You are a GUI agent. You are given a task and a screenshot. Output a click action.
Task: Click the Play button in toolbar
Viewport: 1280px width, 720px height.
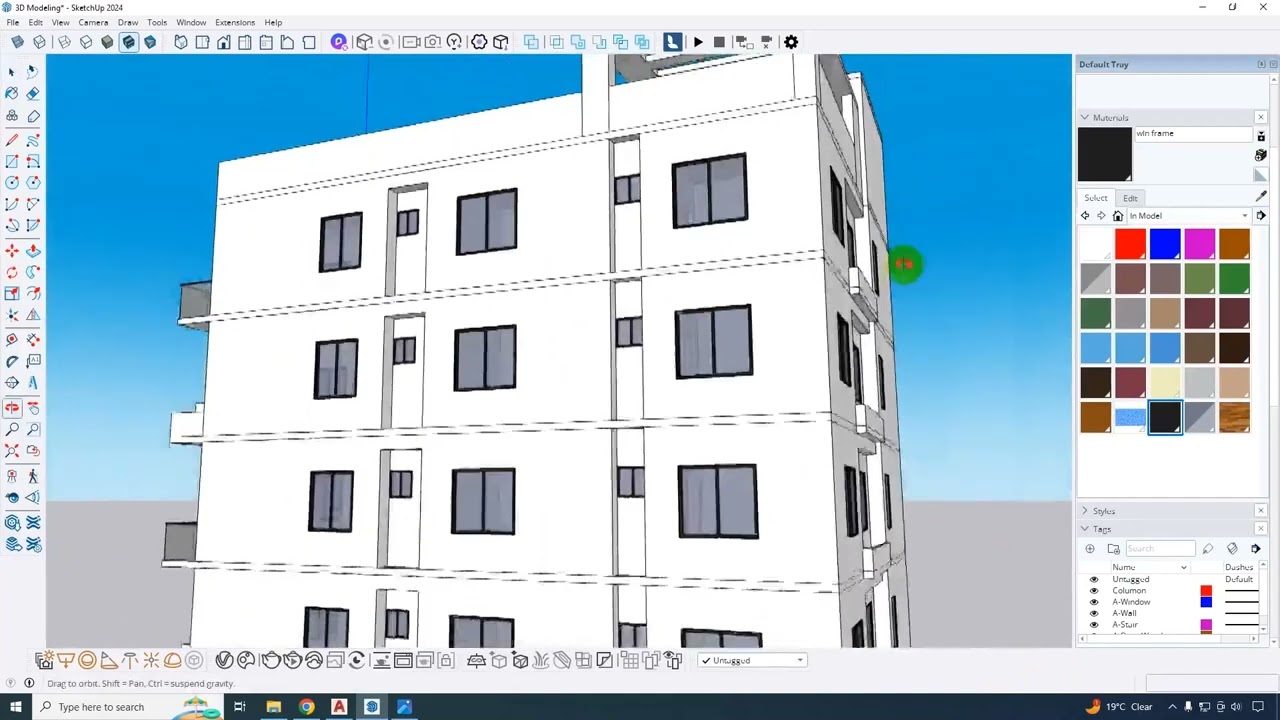click(x=698, y=42)
